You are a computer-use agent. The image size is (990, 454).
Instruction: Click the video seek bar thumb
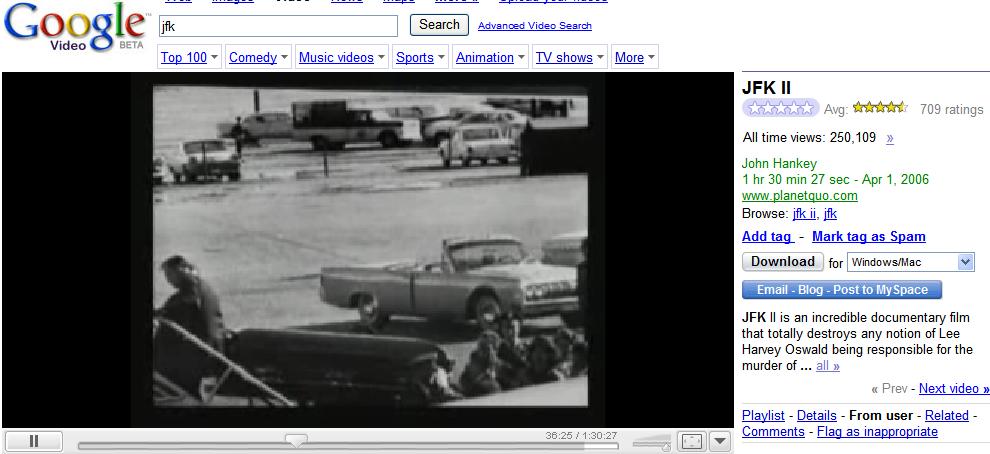(x=295, y=439)
